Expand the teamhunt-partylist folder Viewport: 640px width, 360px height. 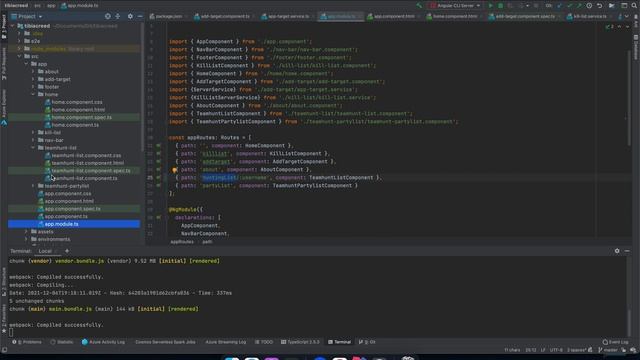33,186
